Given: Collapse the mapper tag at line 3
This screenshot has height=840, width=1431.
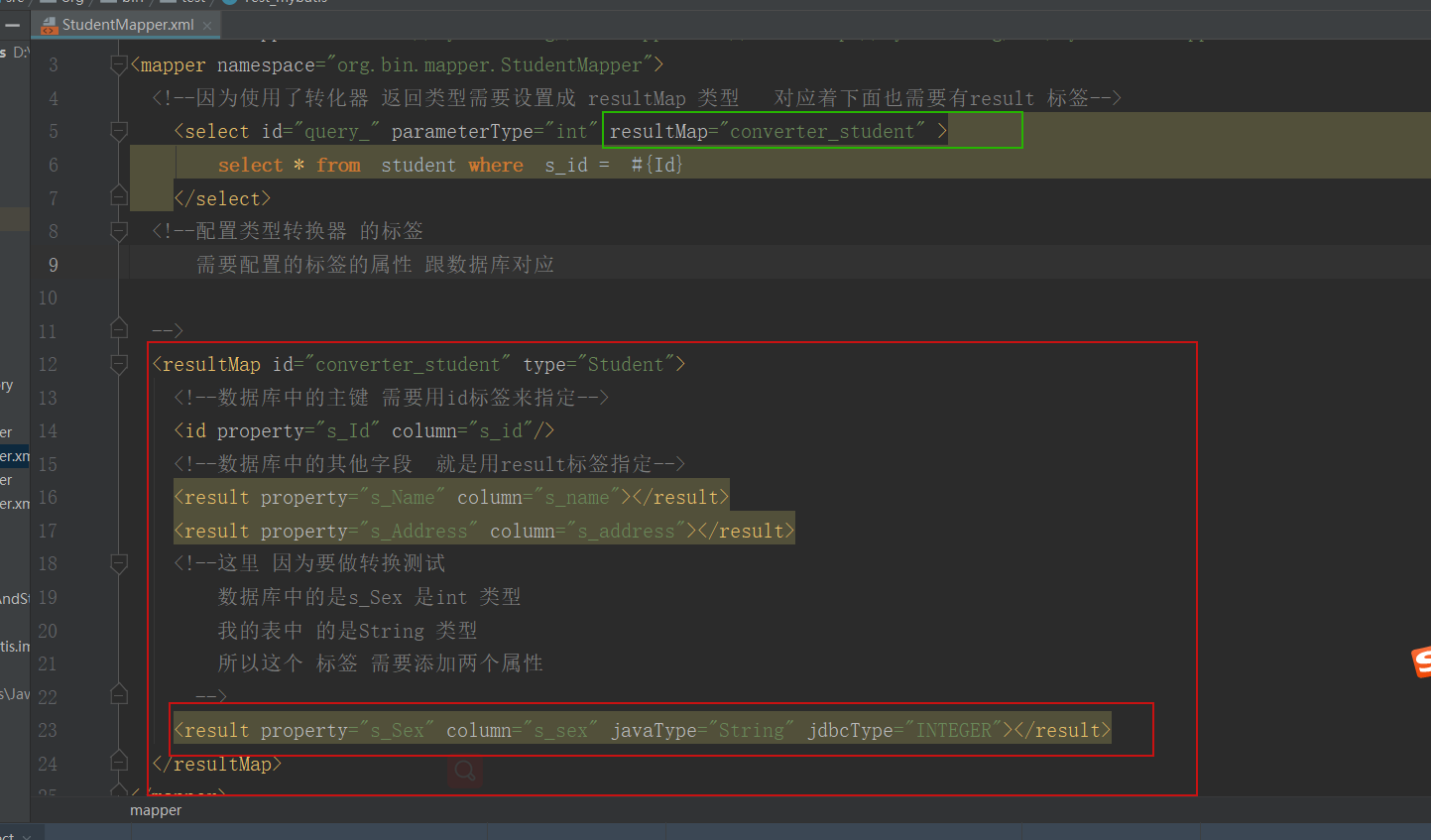Looking at the screenshot, I should 119,65.
